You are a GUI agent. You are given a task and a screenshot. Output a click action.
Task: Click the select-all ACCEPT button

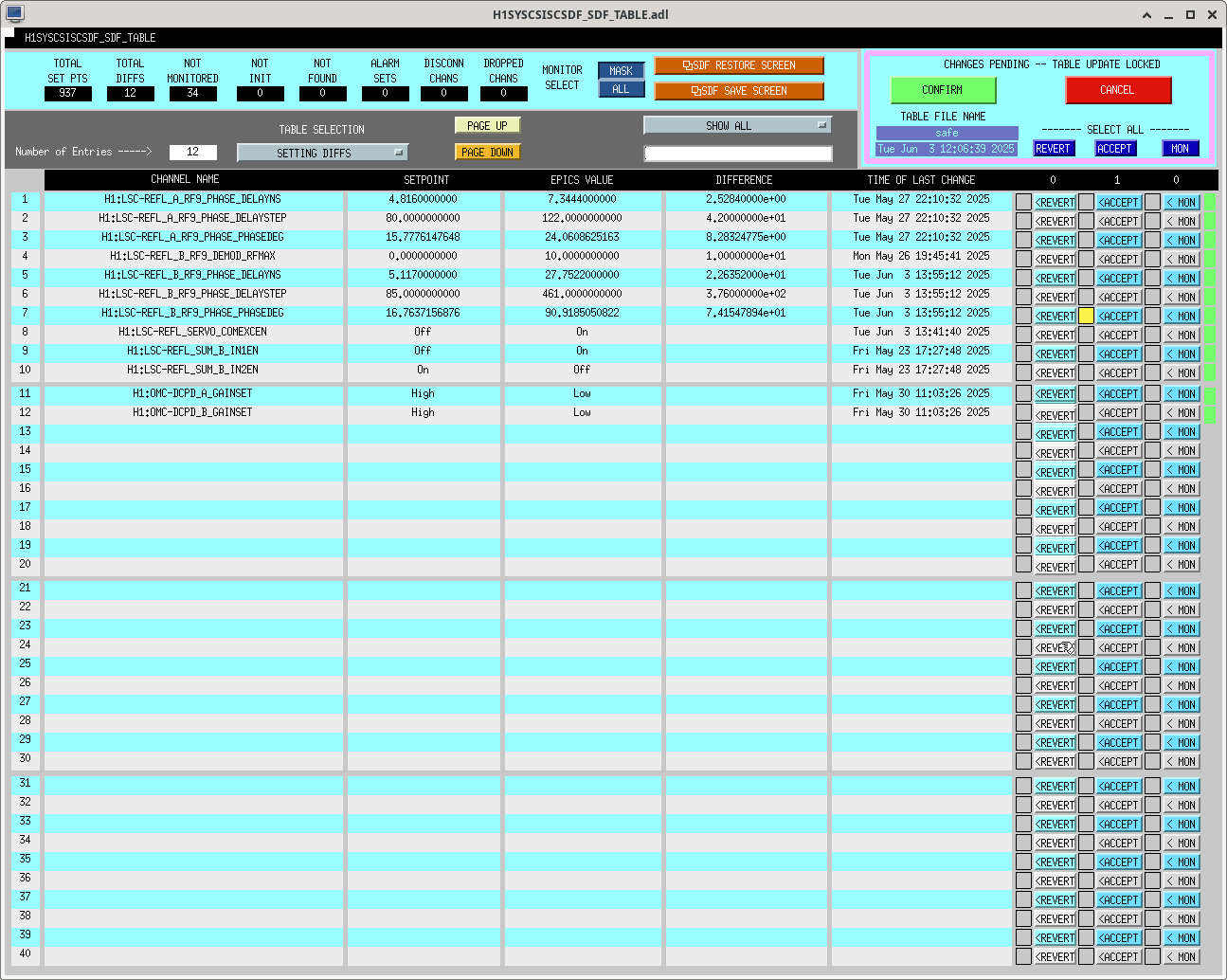pos(1115,149)
